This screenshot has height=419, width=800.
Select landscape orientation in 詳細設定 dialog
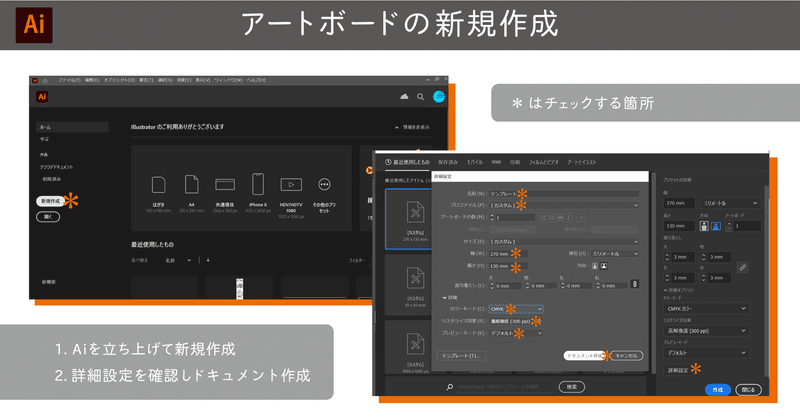pyautogui.click(x=604, y=266)
